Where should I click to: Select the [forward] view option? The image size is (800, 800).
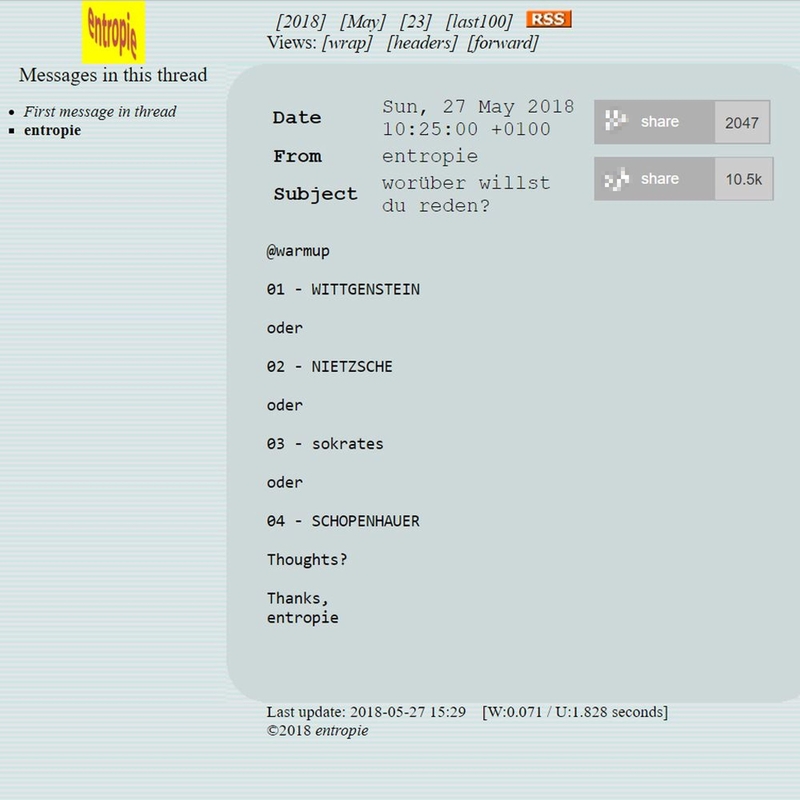click(503, 42)
